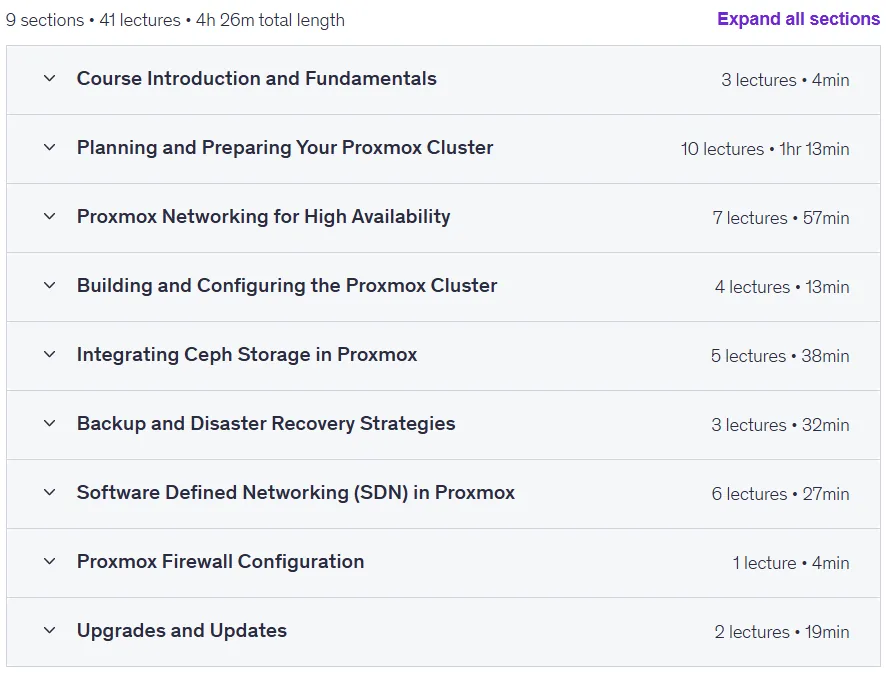Click the Backup and Disaster Recovery Strategies heading
This screenshot has height=674, width=886.
pos(266,423)
